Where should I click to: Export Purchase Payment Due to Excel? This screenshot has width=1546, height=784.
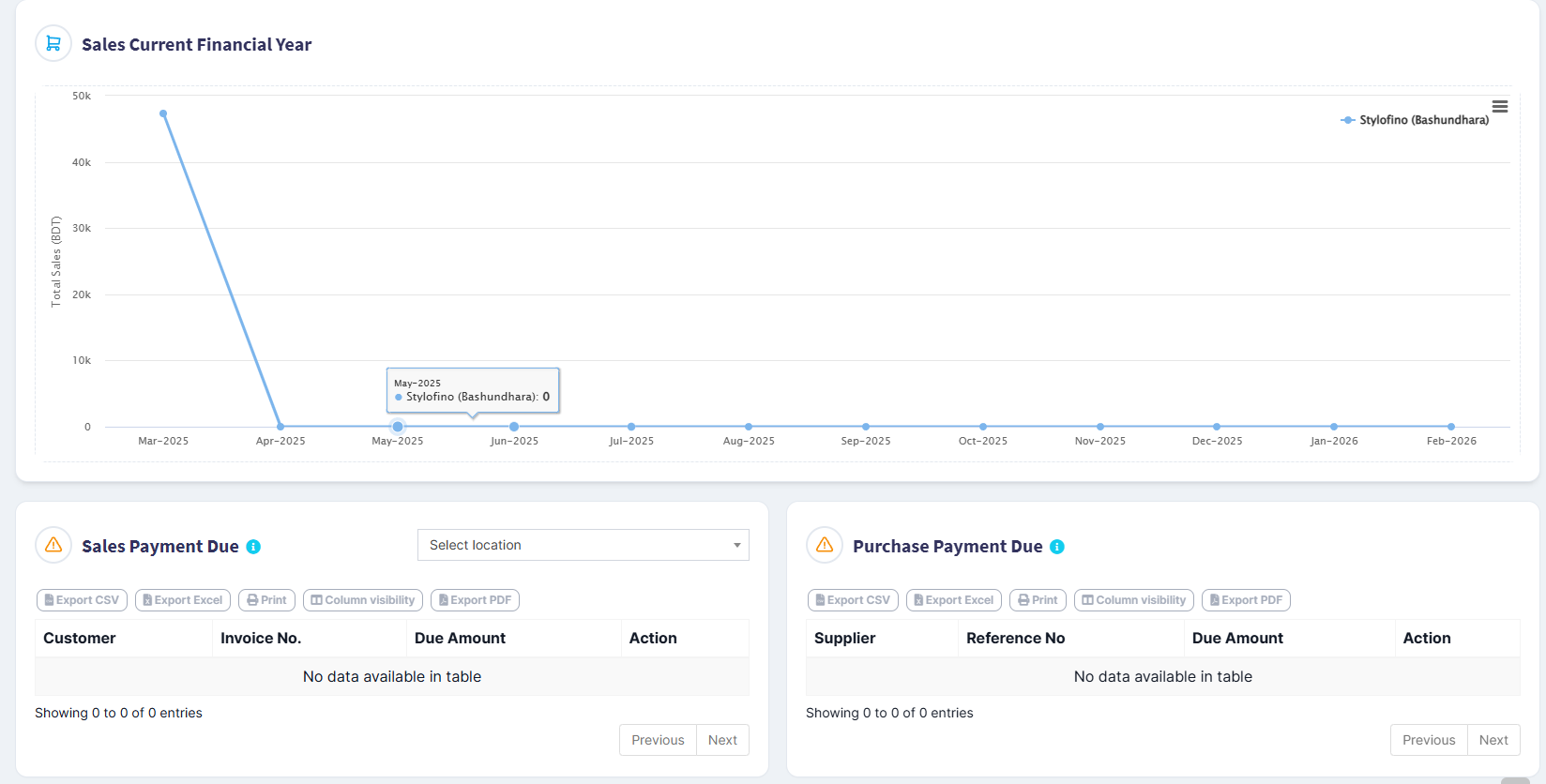click(953, 600)
